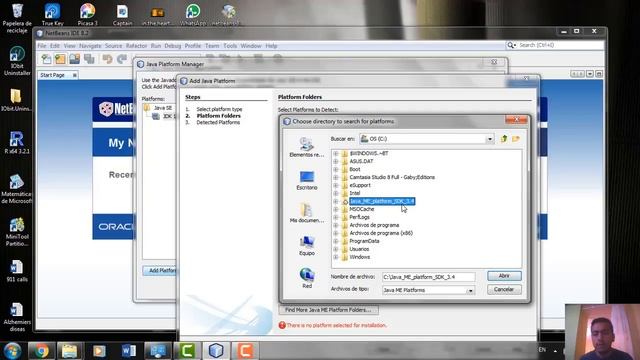Click NetBeans New File toolbar icon
640x360 pixels.
tap(47, 59)
